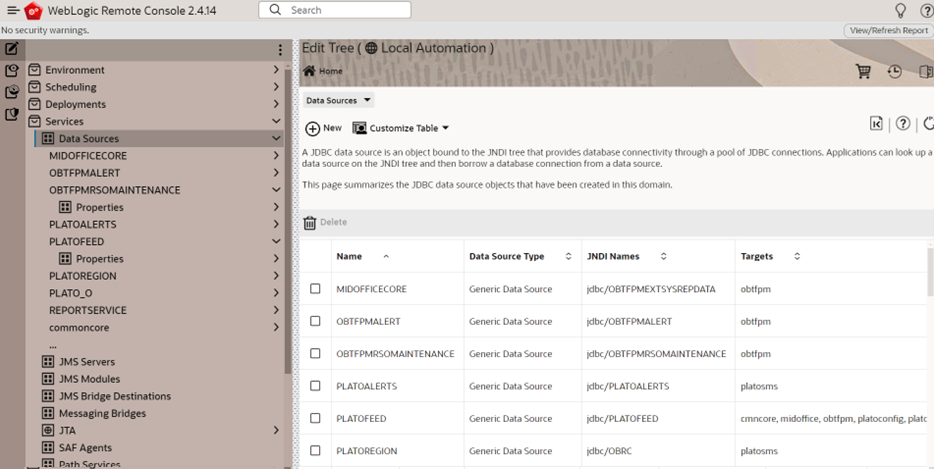Viewport: 936px width, 469px height.
Task: Click the history clock icon
Action: [x=894, y=72]
